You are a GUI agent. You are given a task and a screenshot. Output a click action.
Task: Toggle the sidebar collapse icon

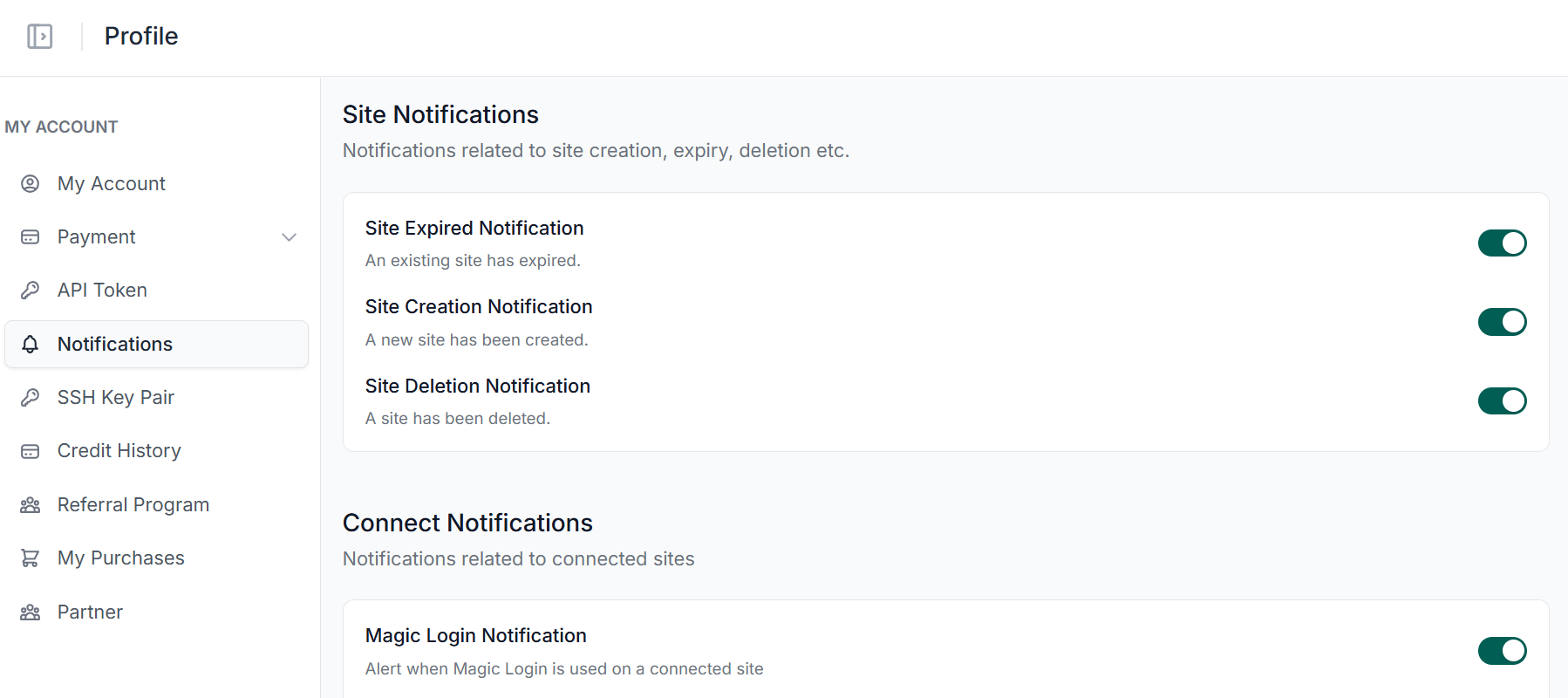[x=39, y=37]
